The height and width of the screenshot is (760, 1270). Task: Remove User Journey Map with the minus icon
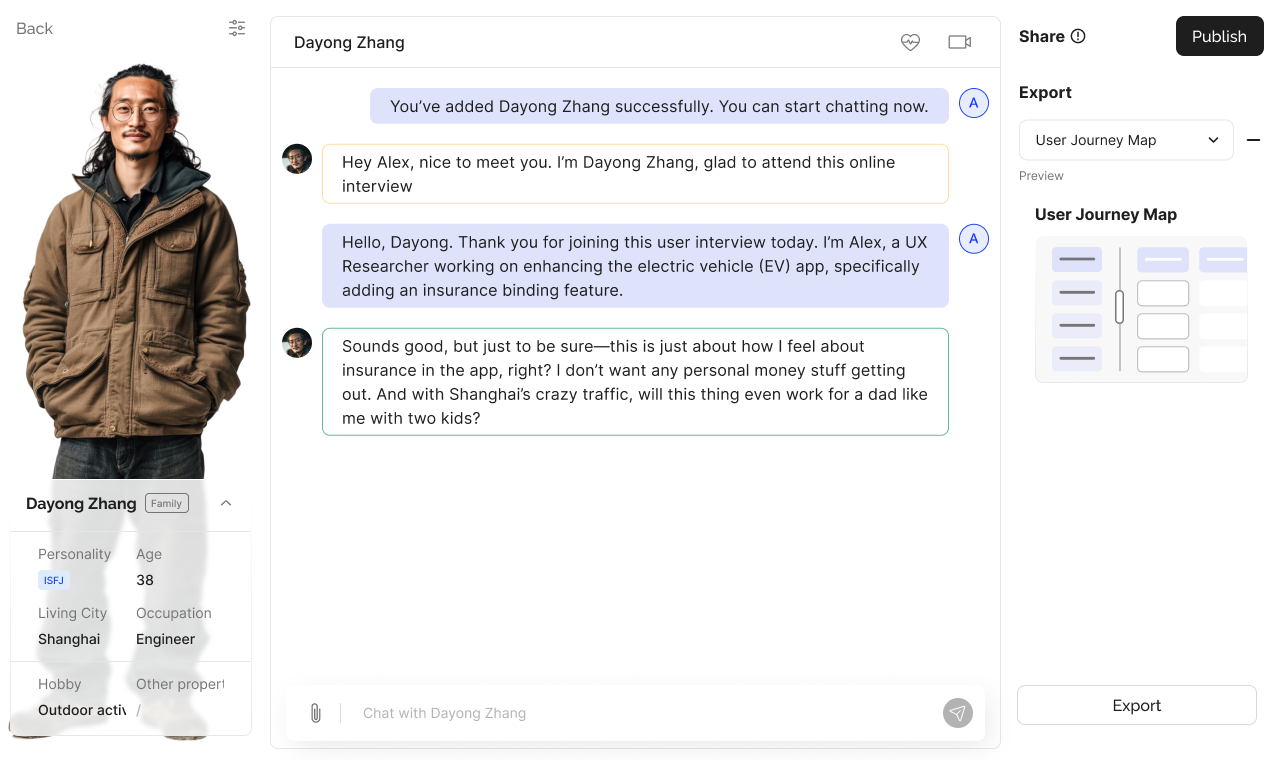tap(1254, 140)
